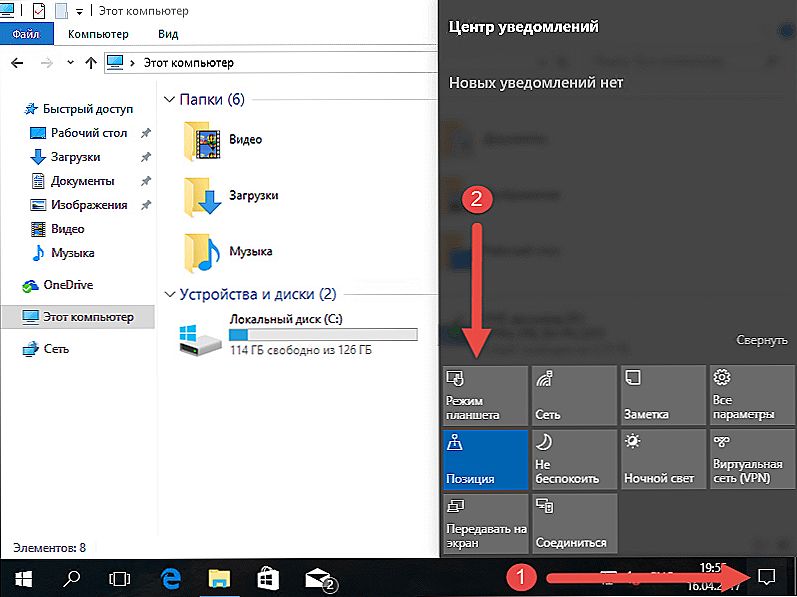
Task: Collapse quick actions with Свернуть link
Action: (762, 340)
